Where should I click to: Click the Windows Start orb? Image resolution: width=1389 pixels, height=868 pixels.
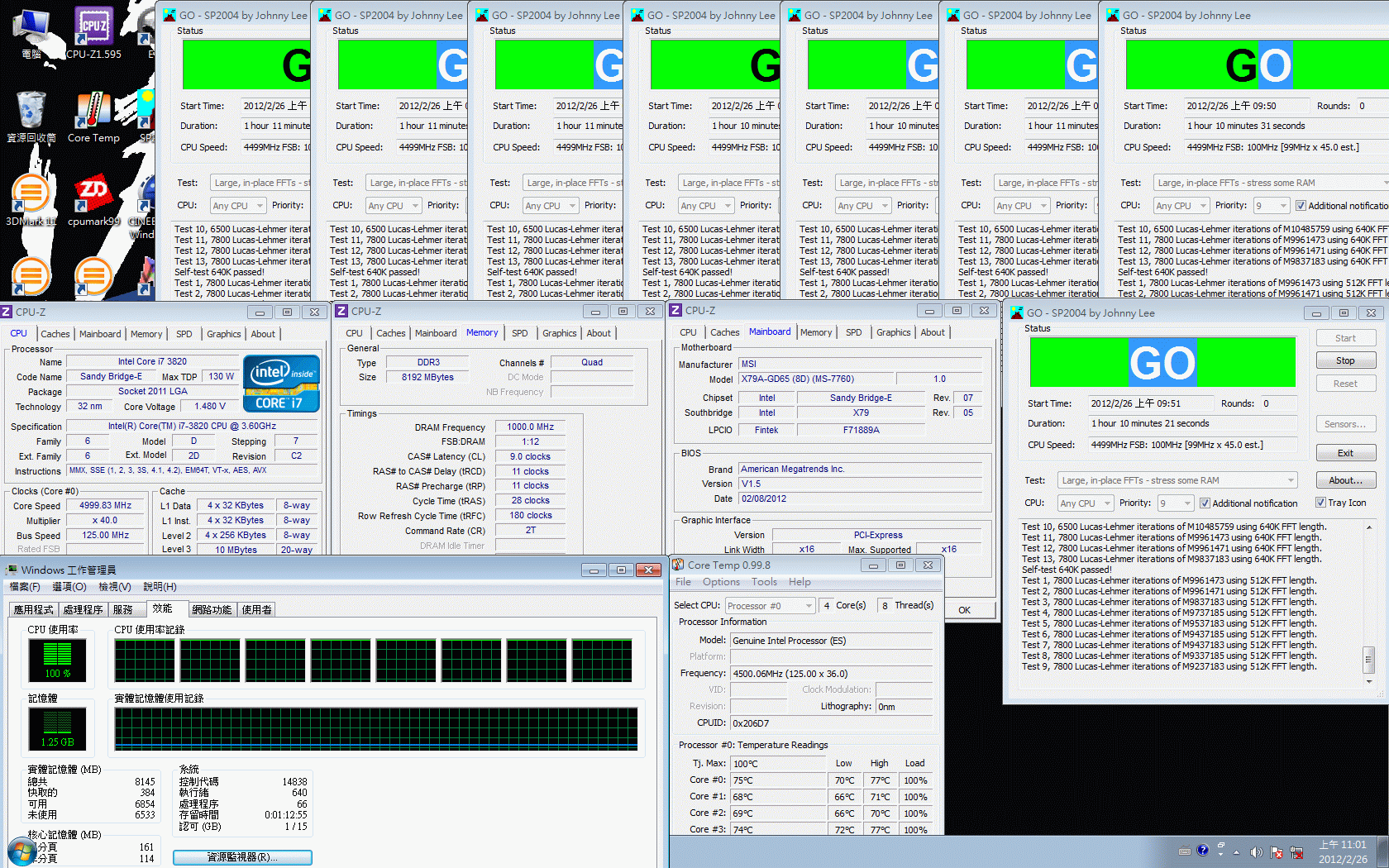(21, 851)
